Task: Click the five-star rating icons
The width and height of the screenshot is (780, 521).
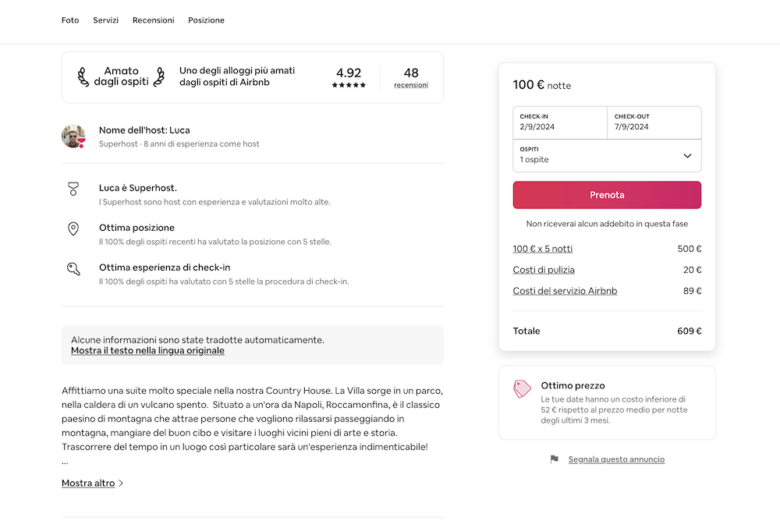Action: pos(349,85)
